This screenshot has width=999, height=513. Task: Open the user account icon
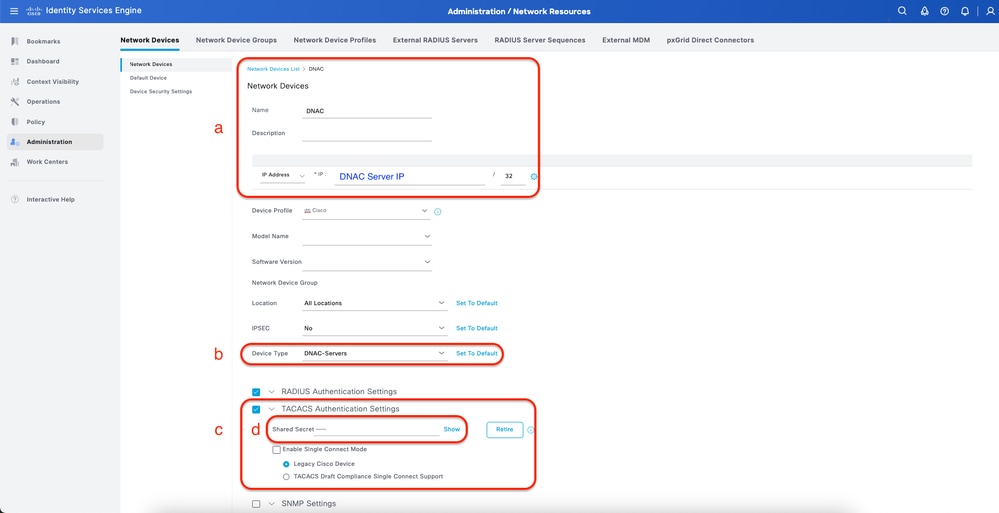pyautogui.click(x=990, y=11)
